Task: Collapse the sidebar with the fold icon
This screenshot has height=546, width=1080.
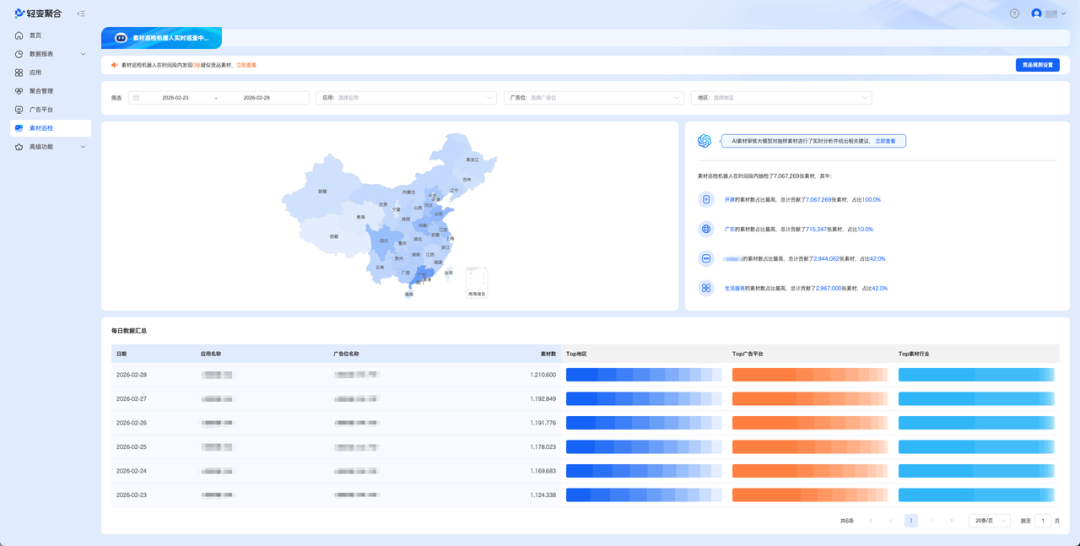Action: (81, 13)
